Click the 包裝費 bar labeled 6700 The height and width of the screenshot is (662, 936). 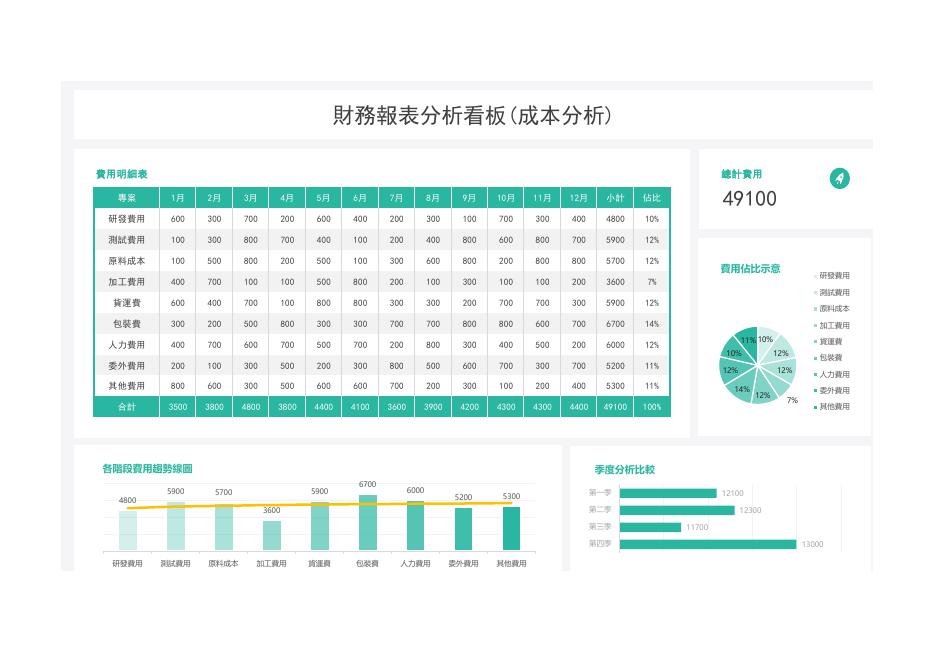[368, 522]
